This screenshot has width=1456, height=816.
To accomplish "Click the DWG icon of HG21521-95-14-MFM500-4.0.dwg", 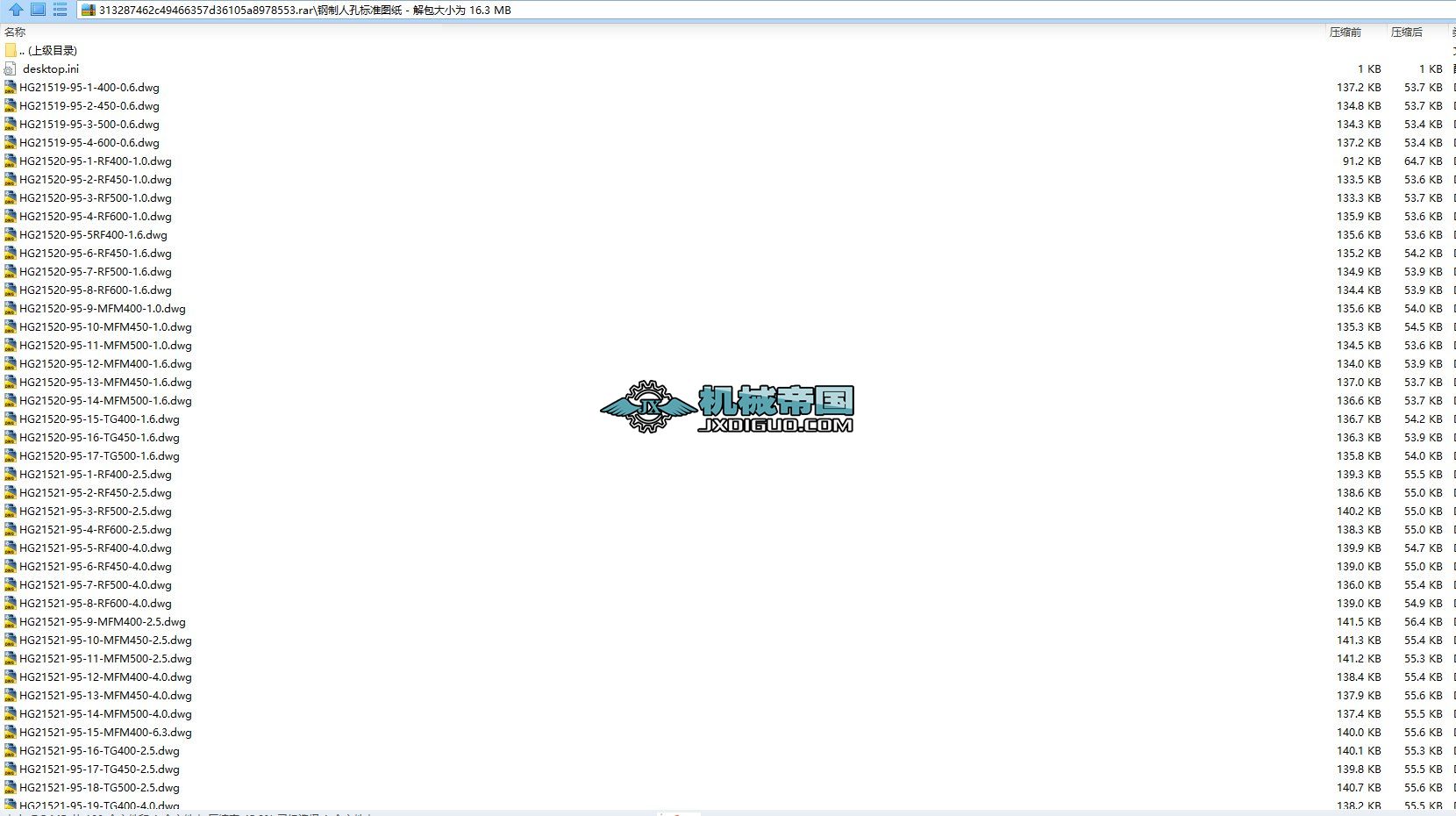I will [x=11, y=713].
